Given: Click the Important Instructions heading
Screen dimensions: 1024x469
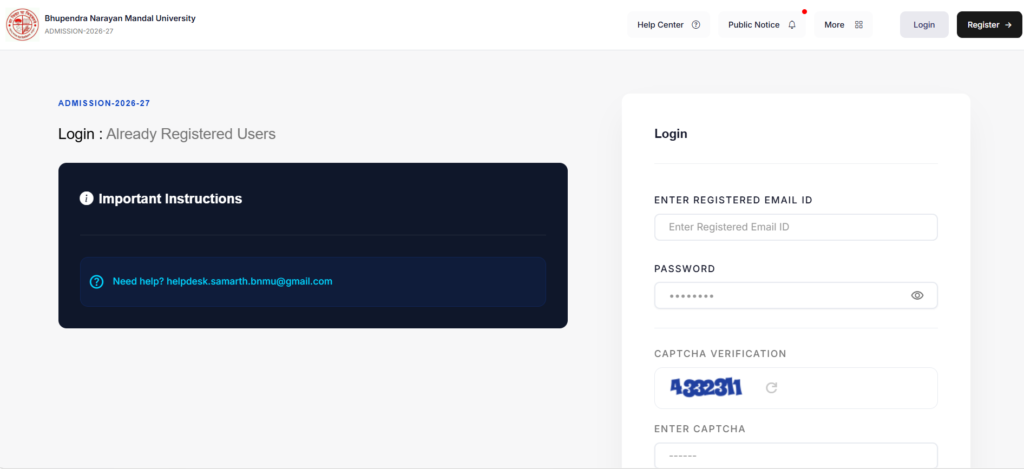Looking at the screenshot, I should pos(170,199).
